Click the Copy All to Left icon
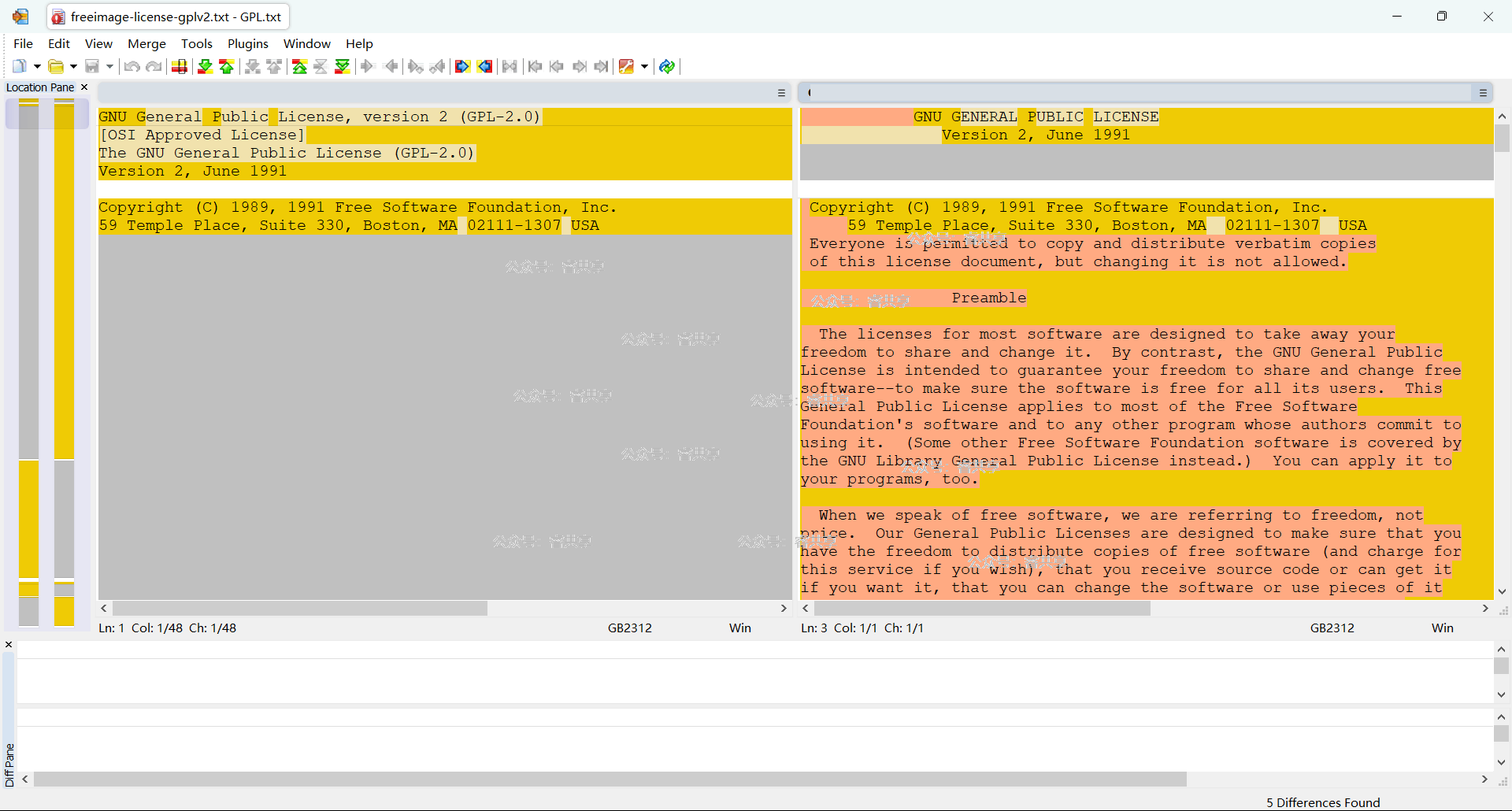The width and height of the screenshot is (1512, 811). pos(485,66)
